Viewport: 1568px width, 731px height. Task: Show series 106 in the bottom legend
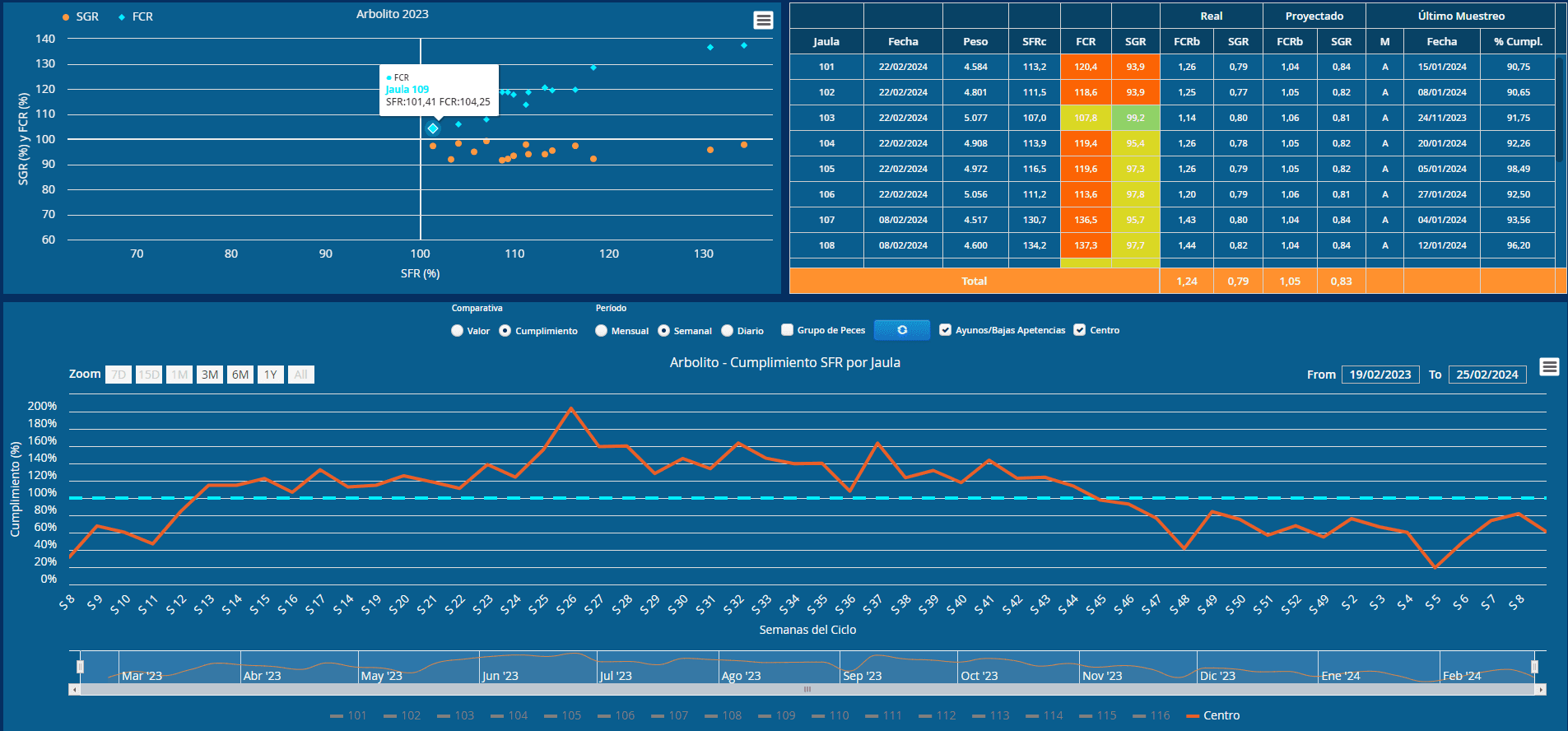[x=616, y=715]
